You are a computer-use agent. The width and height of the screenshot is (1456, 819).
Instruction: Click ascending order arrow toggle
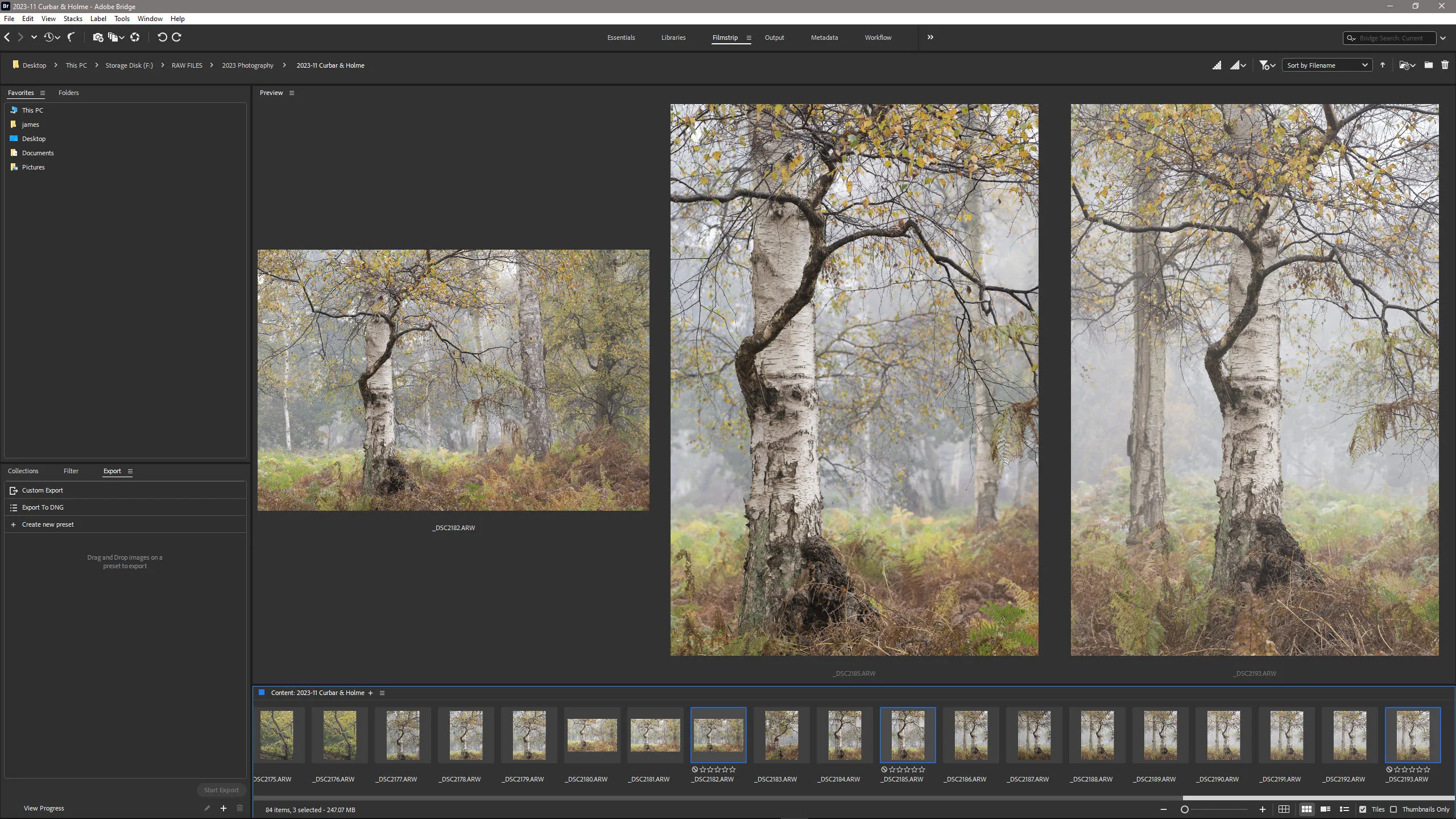click(x=1383, y=65)
